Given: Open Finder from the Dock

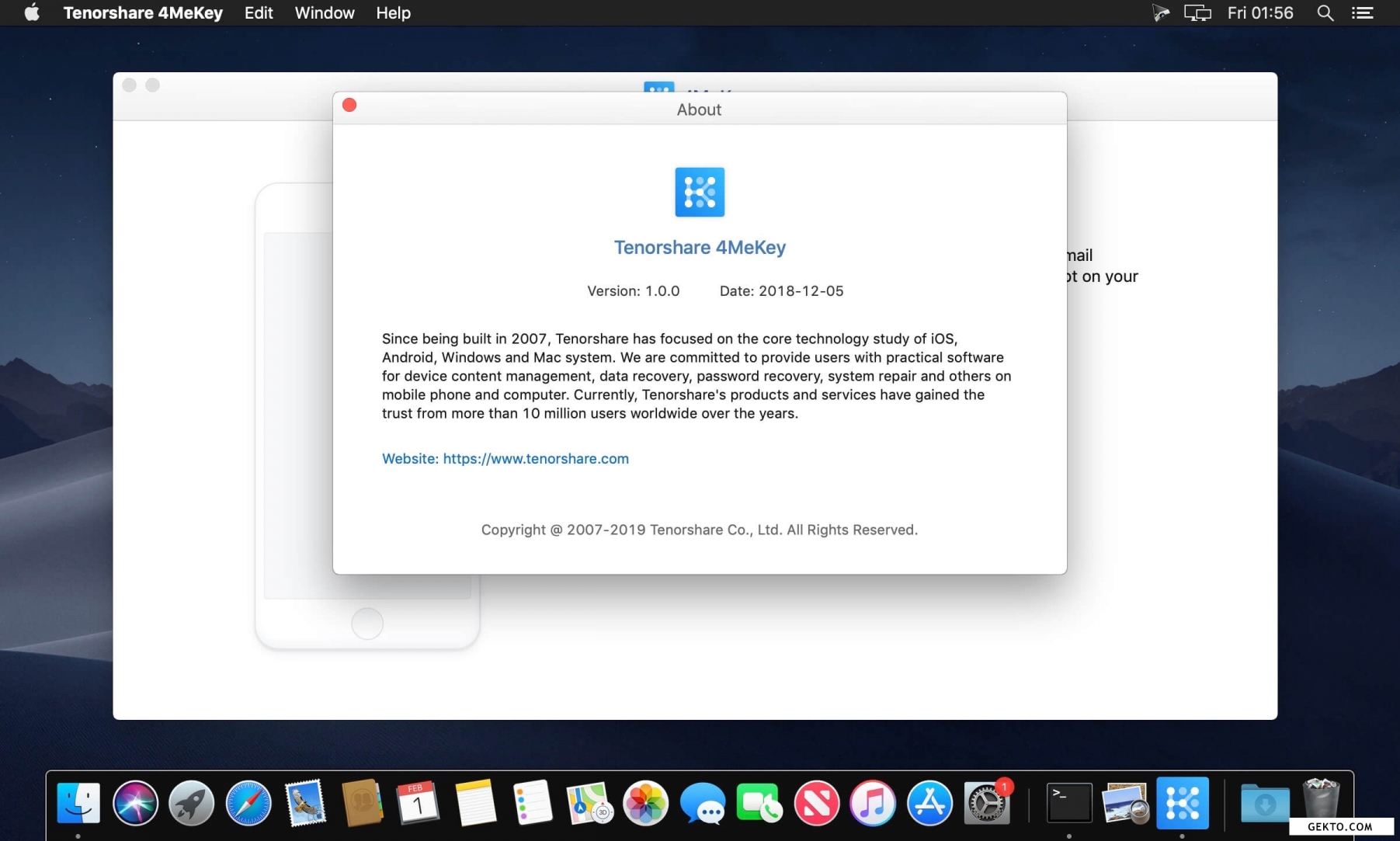Looking at the screenshot, I should (x=78, y=802).
